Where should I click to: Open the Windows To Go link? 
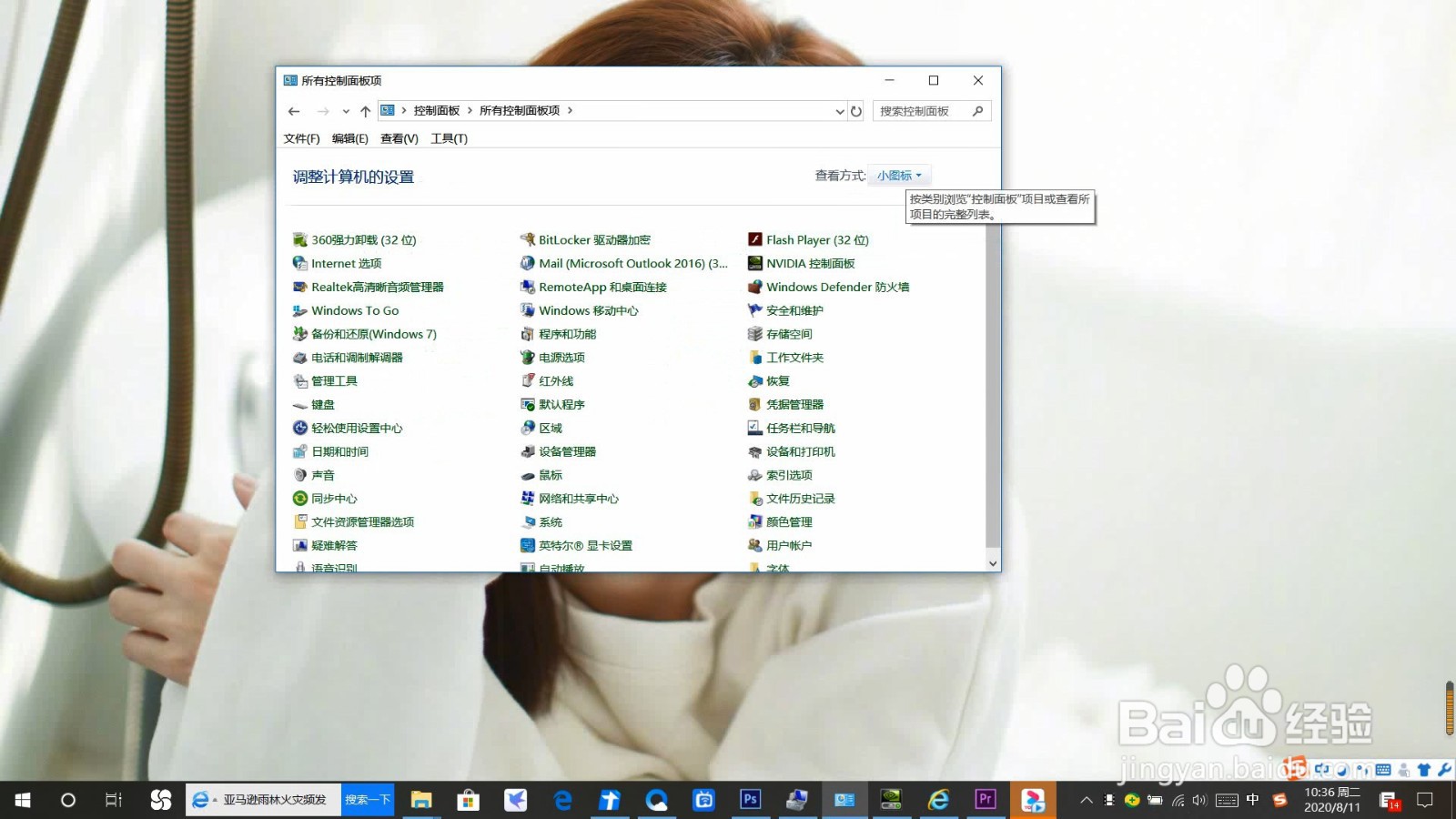click(x=355, y=310)
